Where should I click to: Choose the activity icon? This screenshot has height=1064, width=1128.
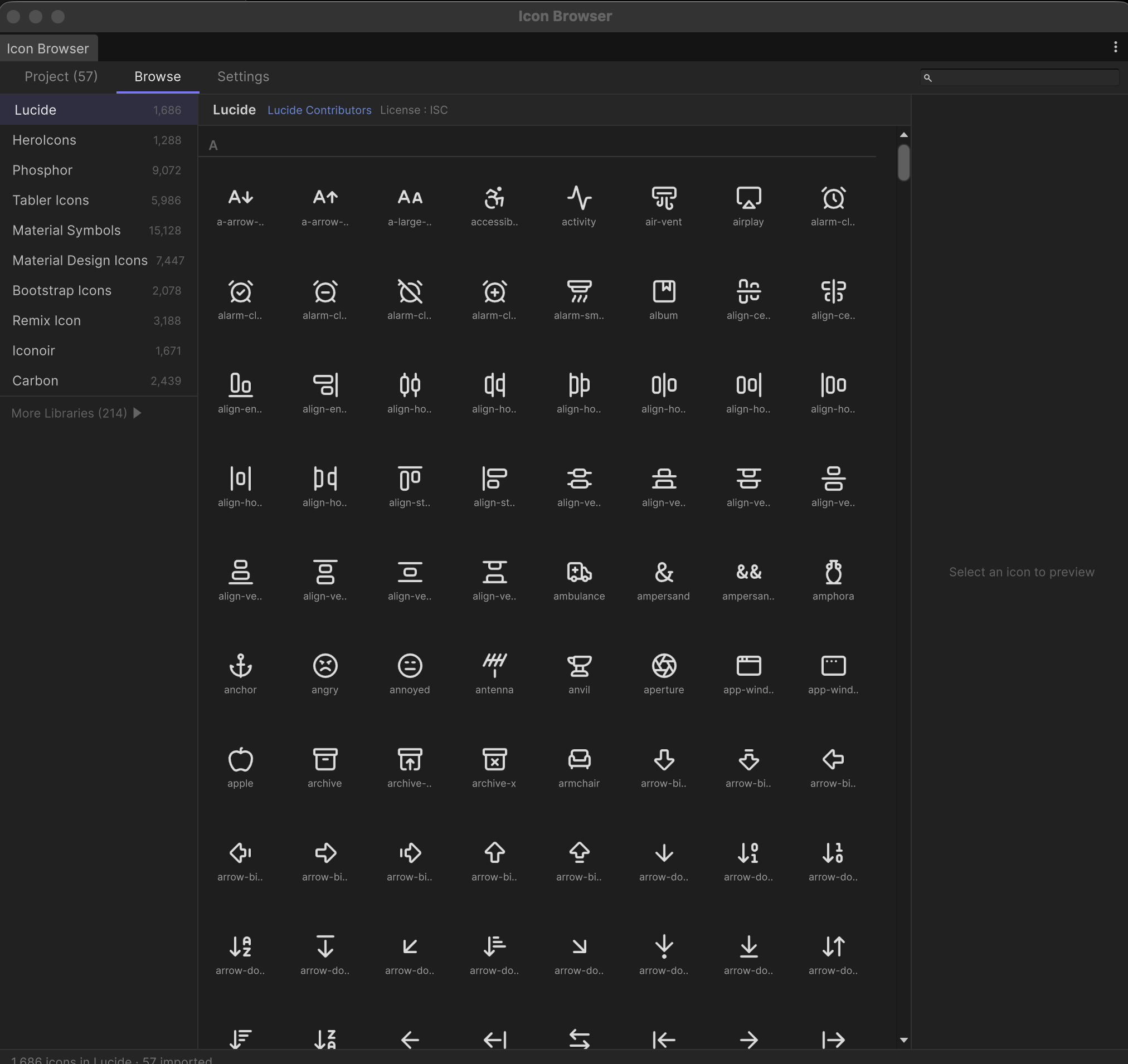coord(578,198)
